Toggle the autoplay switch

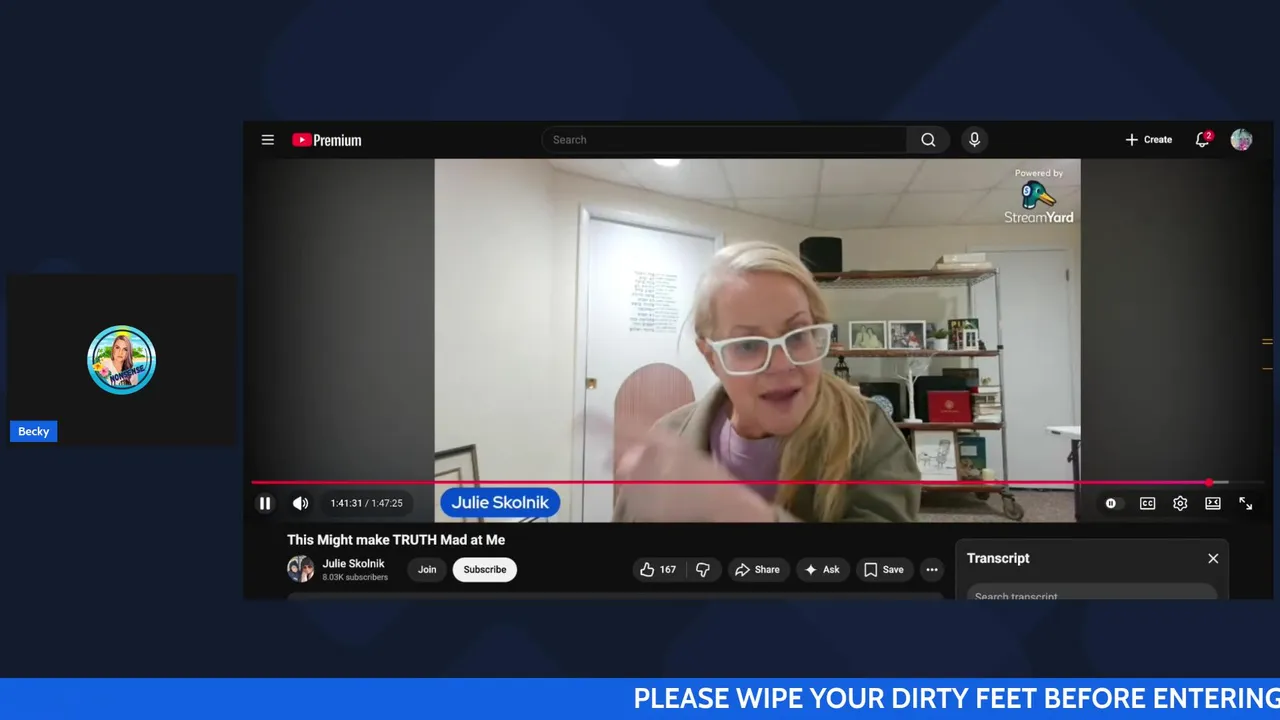point(1111,503)
